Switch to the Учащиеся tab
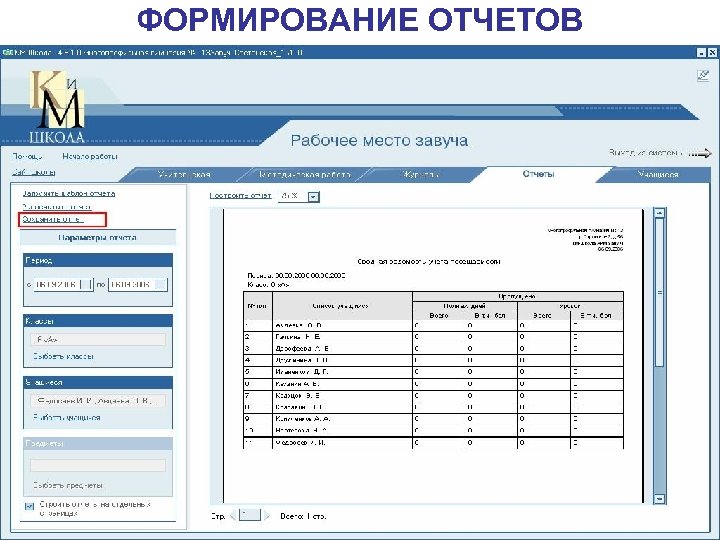This screenshot has height=540, width=720. [658, 174]
